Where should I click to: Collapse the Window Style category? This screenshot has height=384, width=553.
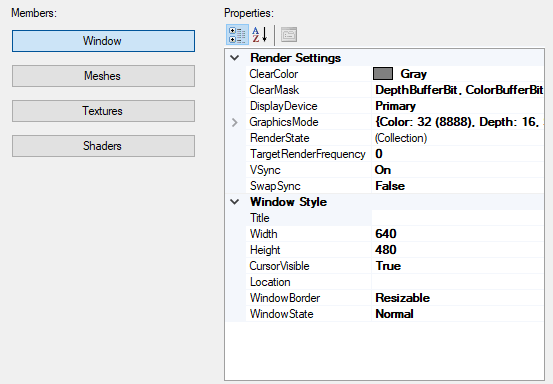point(235,202)
